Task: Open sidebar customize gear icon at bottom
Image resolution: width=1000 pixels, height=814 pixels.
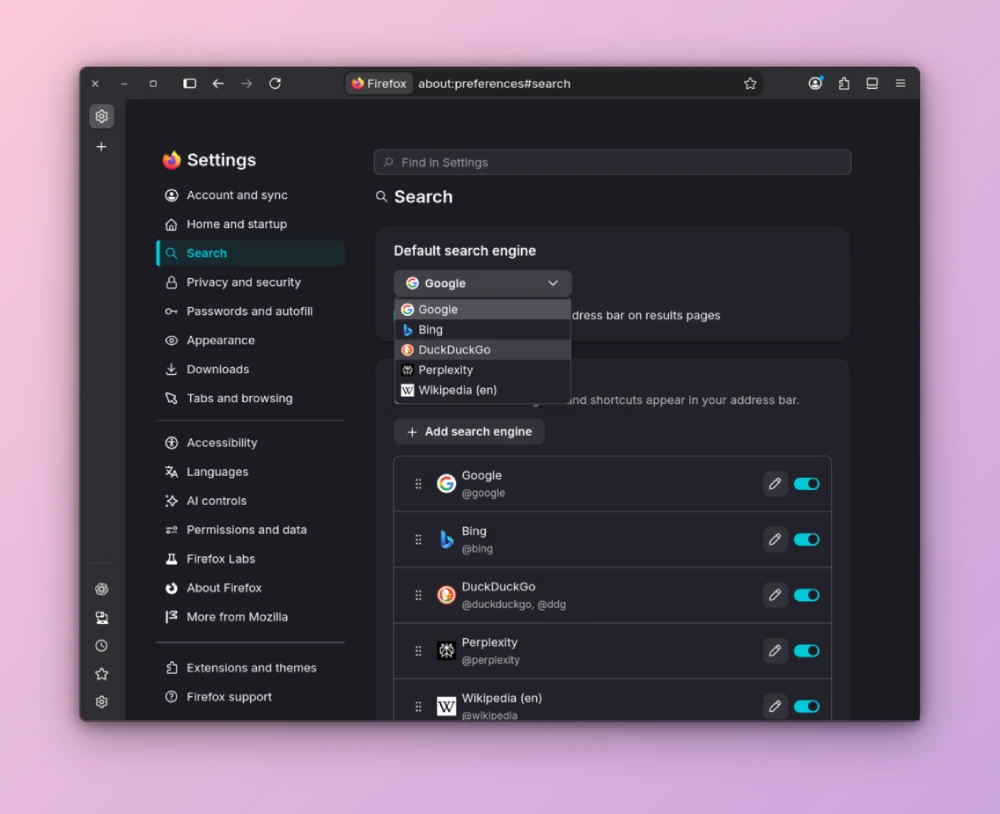Action: coord(101,702)
